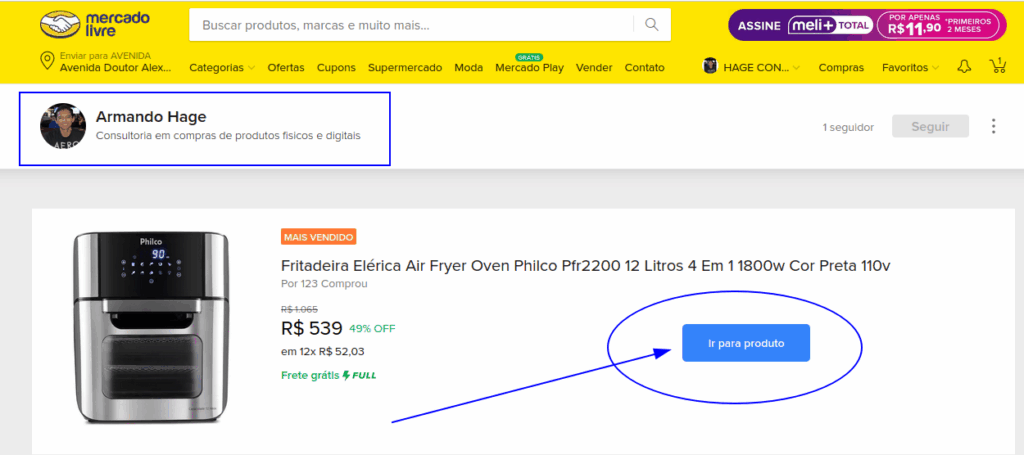
Task: Click the MAIS VENDIDO badge
Action: pyautogui.click(x=319, y=236)
